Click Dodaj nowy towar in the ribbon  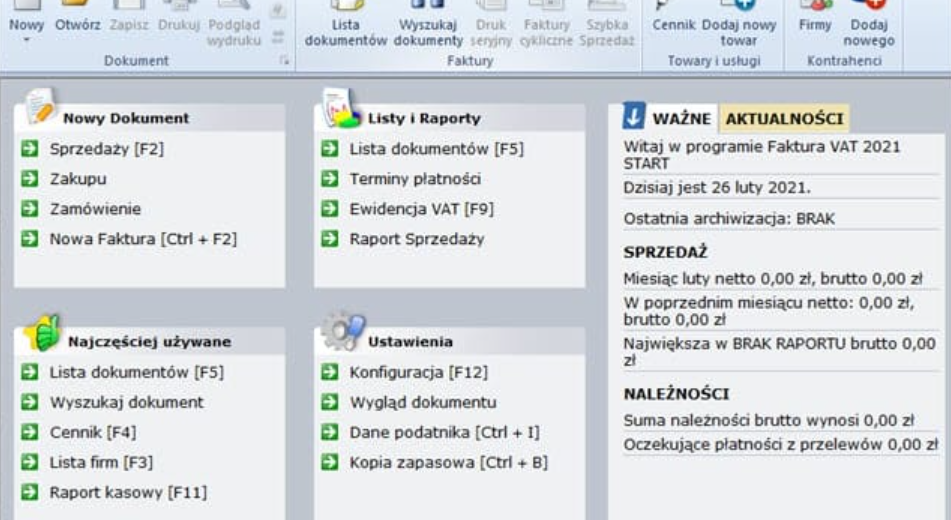(x=739, y=24)
